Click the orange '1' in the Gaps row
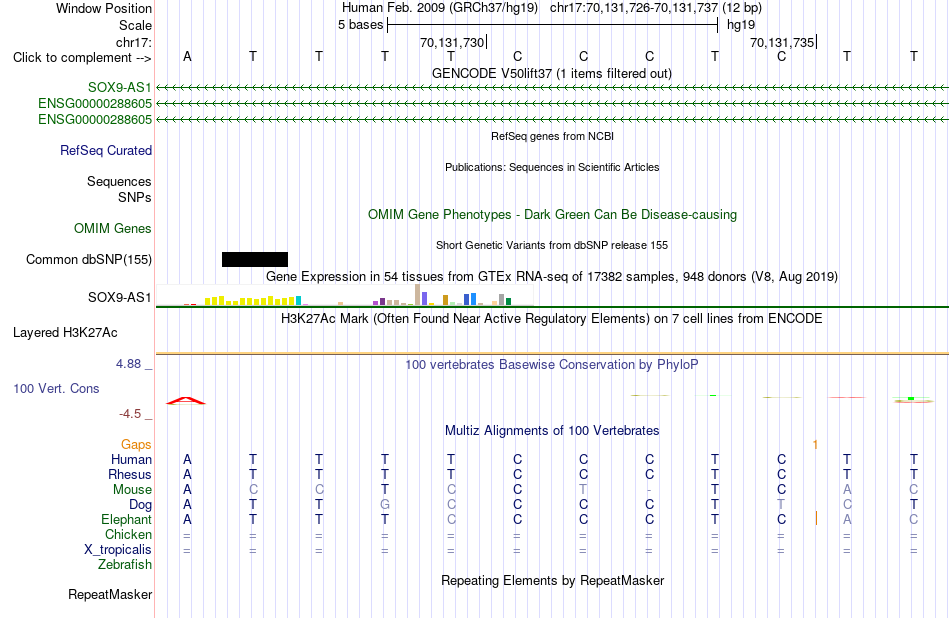Viewport: 950px width, 618px height. pyautogui.click(x=815, y=445)
